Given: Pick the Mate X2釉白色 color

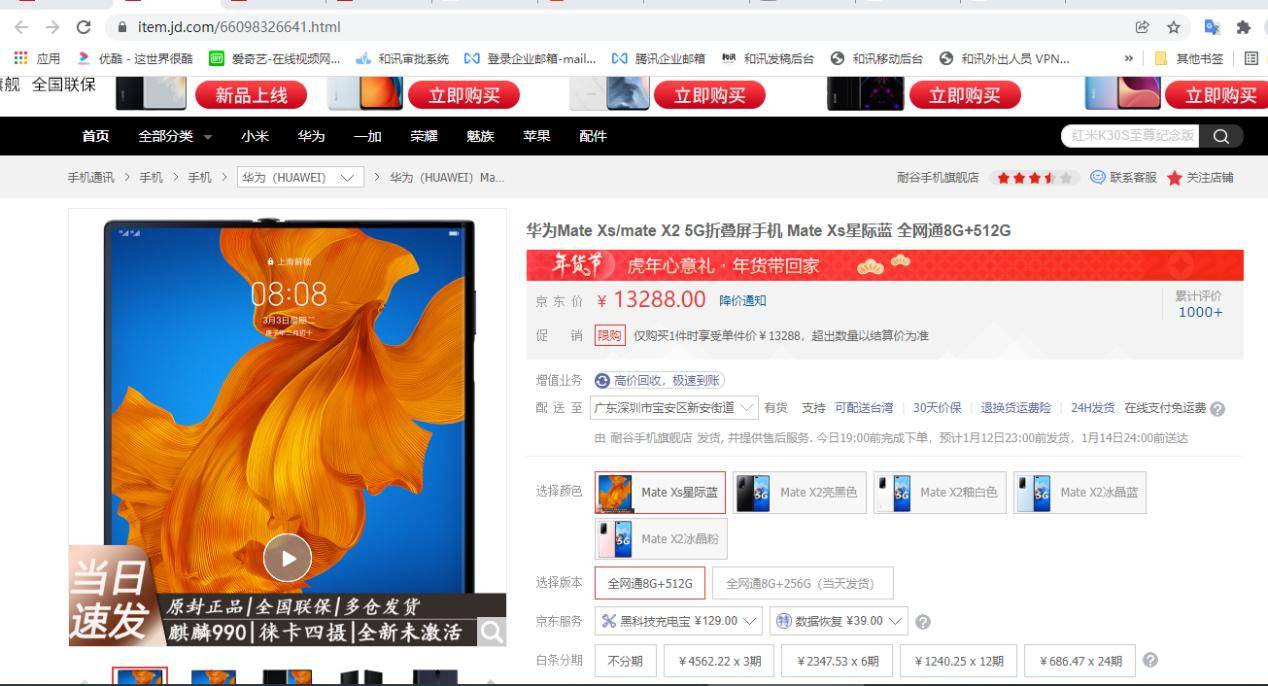Looking at the screenshot, I should point(940,492).
